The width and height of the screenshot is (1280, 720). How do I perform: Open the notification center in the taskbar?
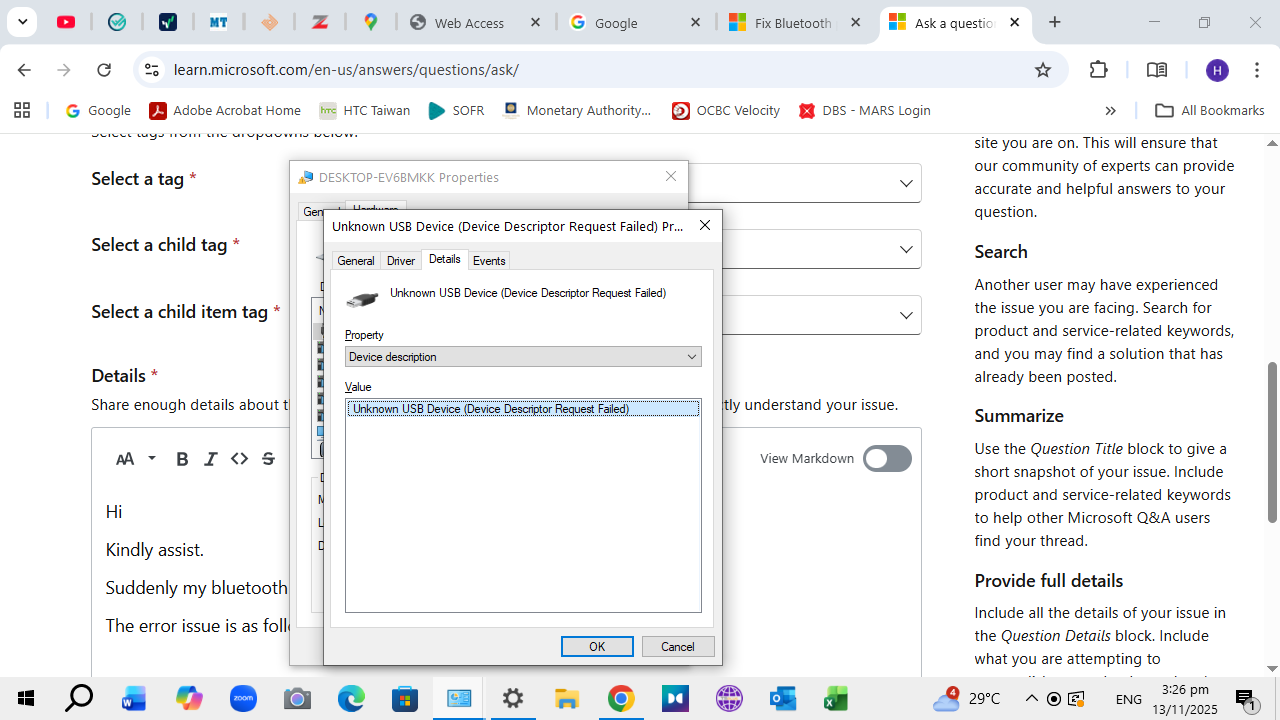point(1246,698)
